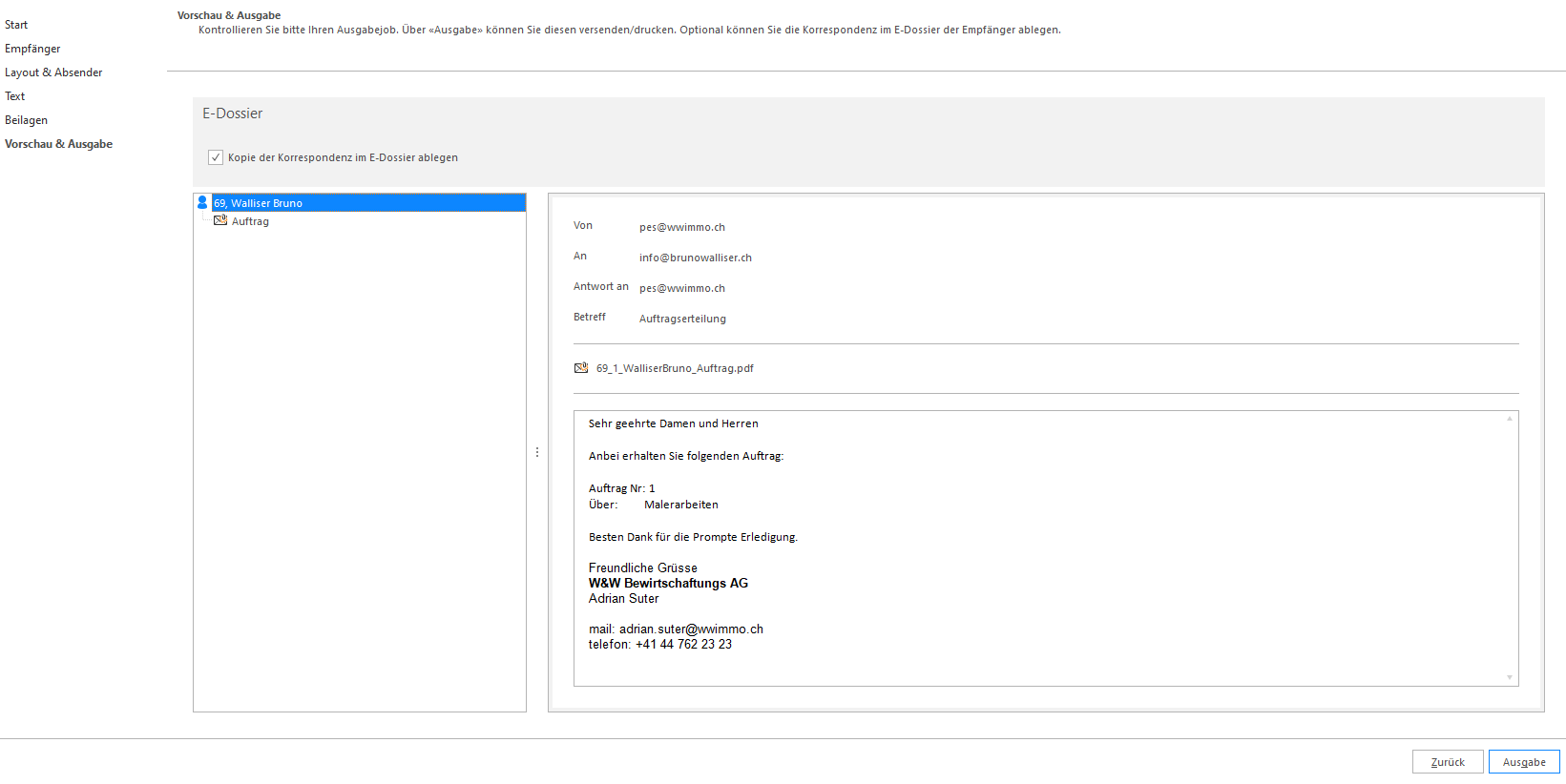Go to the Start step

(16, 25)
